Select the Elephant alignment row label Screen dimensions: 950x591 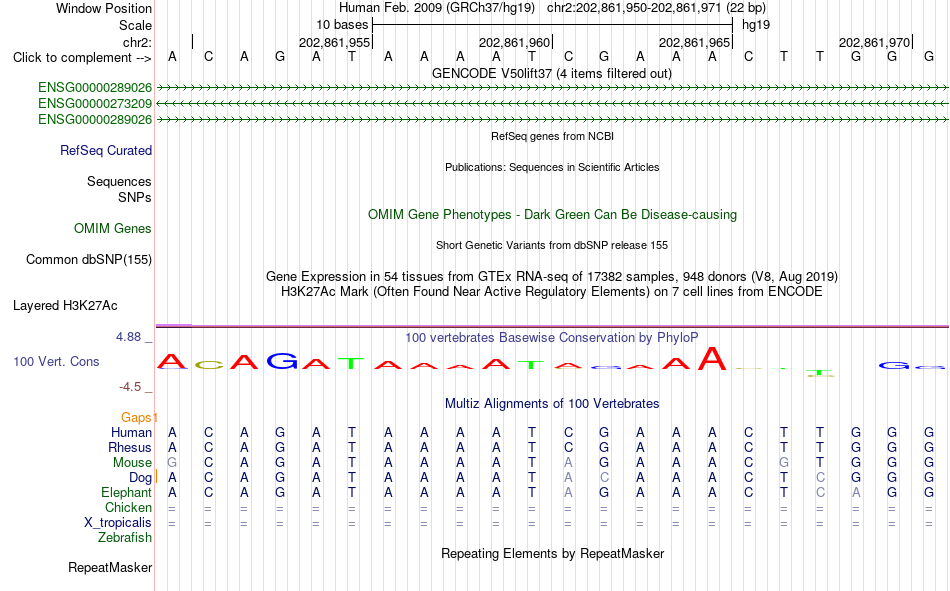(x=127, y=493)
